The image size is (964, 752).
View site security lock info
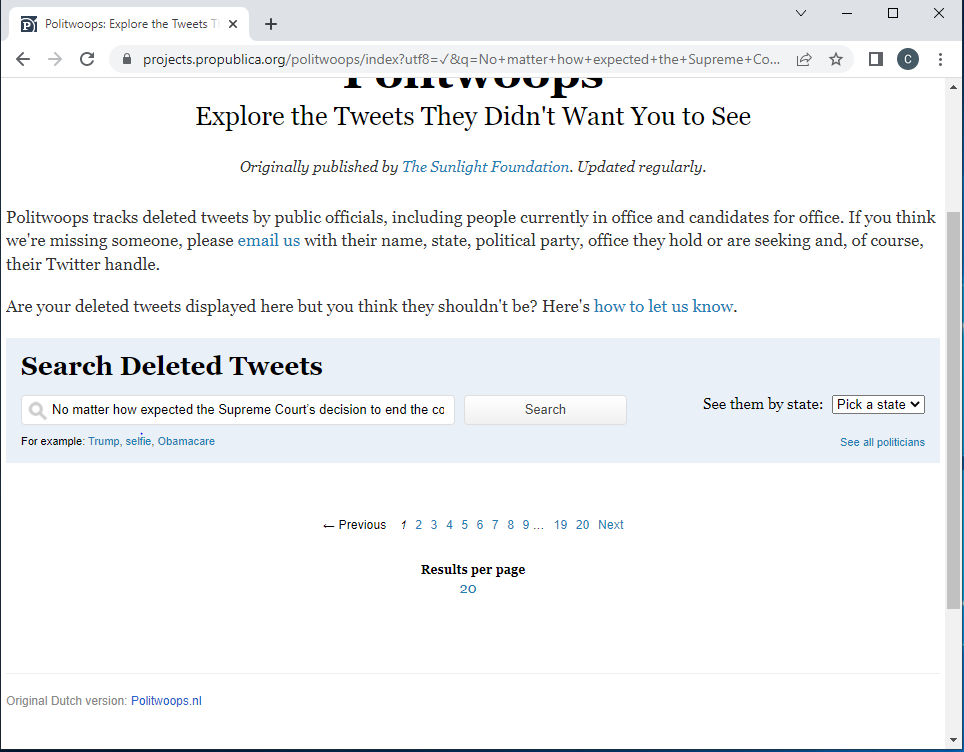pos(127,59)
